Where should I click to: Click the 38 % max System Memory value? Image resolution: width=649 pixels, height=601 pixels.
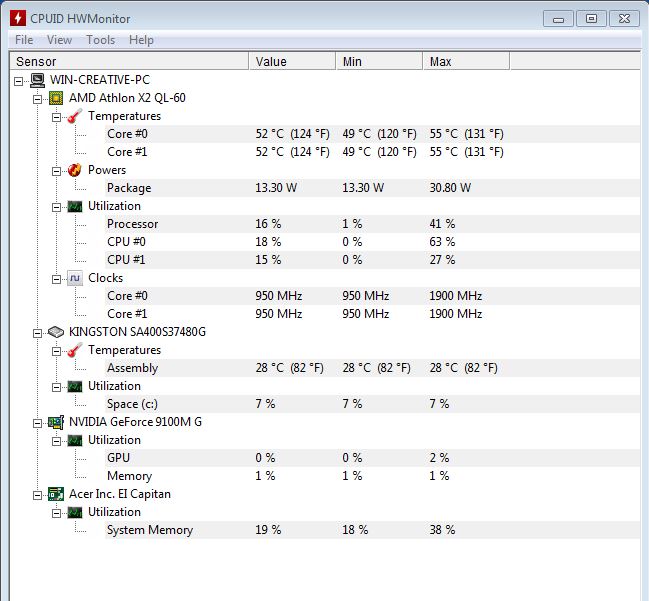(442, 530)
